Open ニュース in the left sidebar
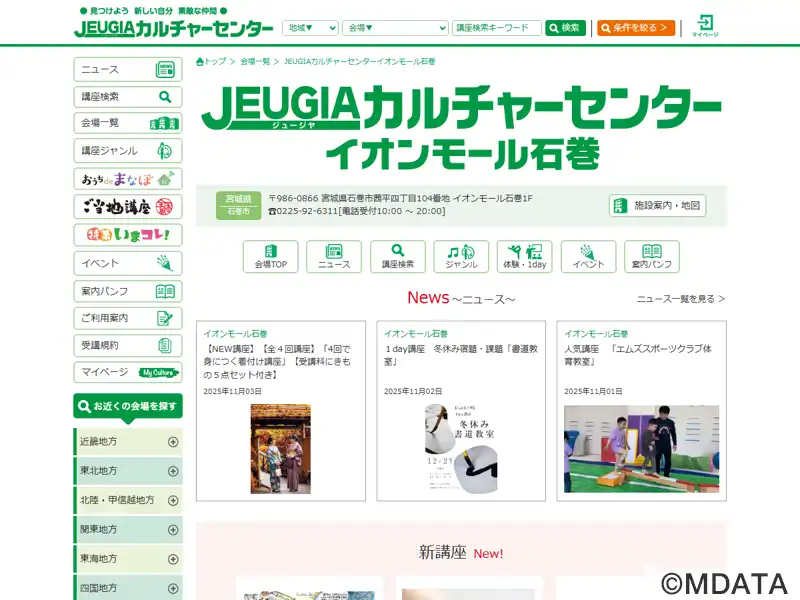 pos(128,69)
